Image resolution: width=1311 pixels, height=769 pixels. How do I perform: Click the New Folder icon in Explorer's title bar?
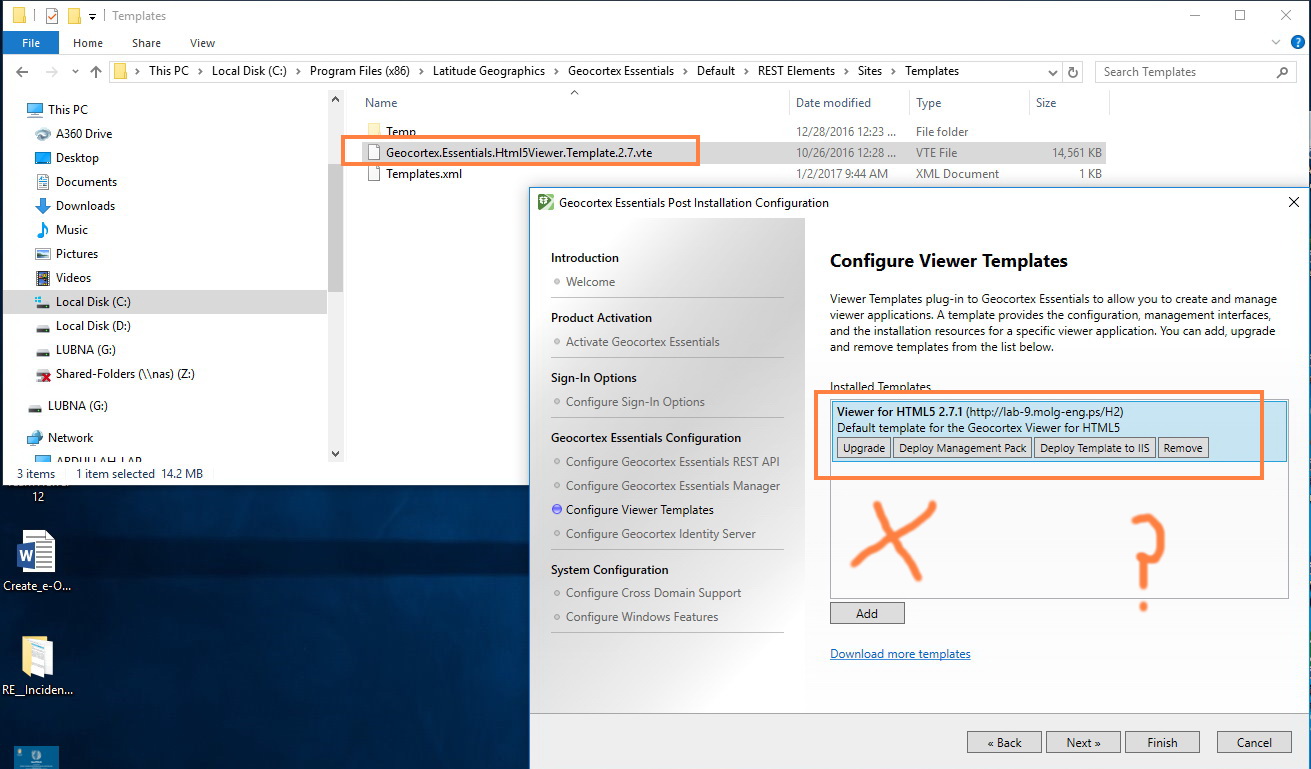point(74,16)
